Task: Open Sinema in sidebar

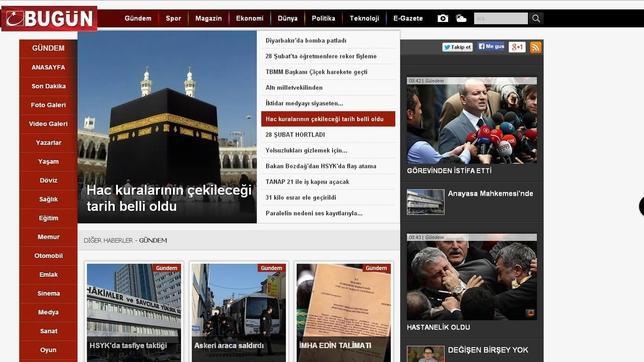Action: pyautogui.click(x=48, y=294)
